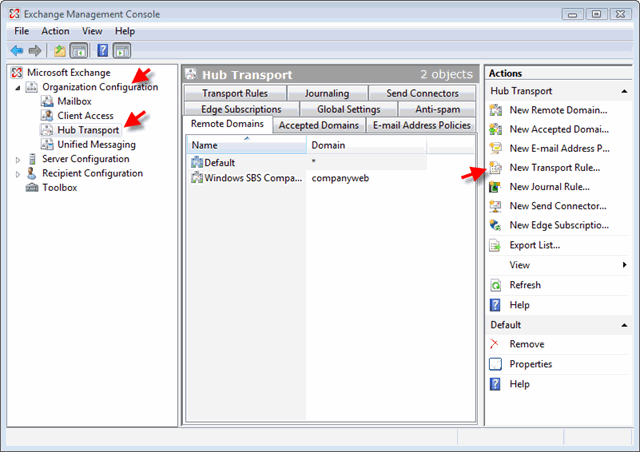This screenshot has width=640, height=452.
Task: Switch to the Edge Subscriptions tab
Action: click(241, 109)
